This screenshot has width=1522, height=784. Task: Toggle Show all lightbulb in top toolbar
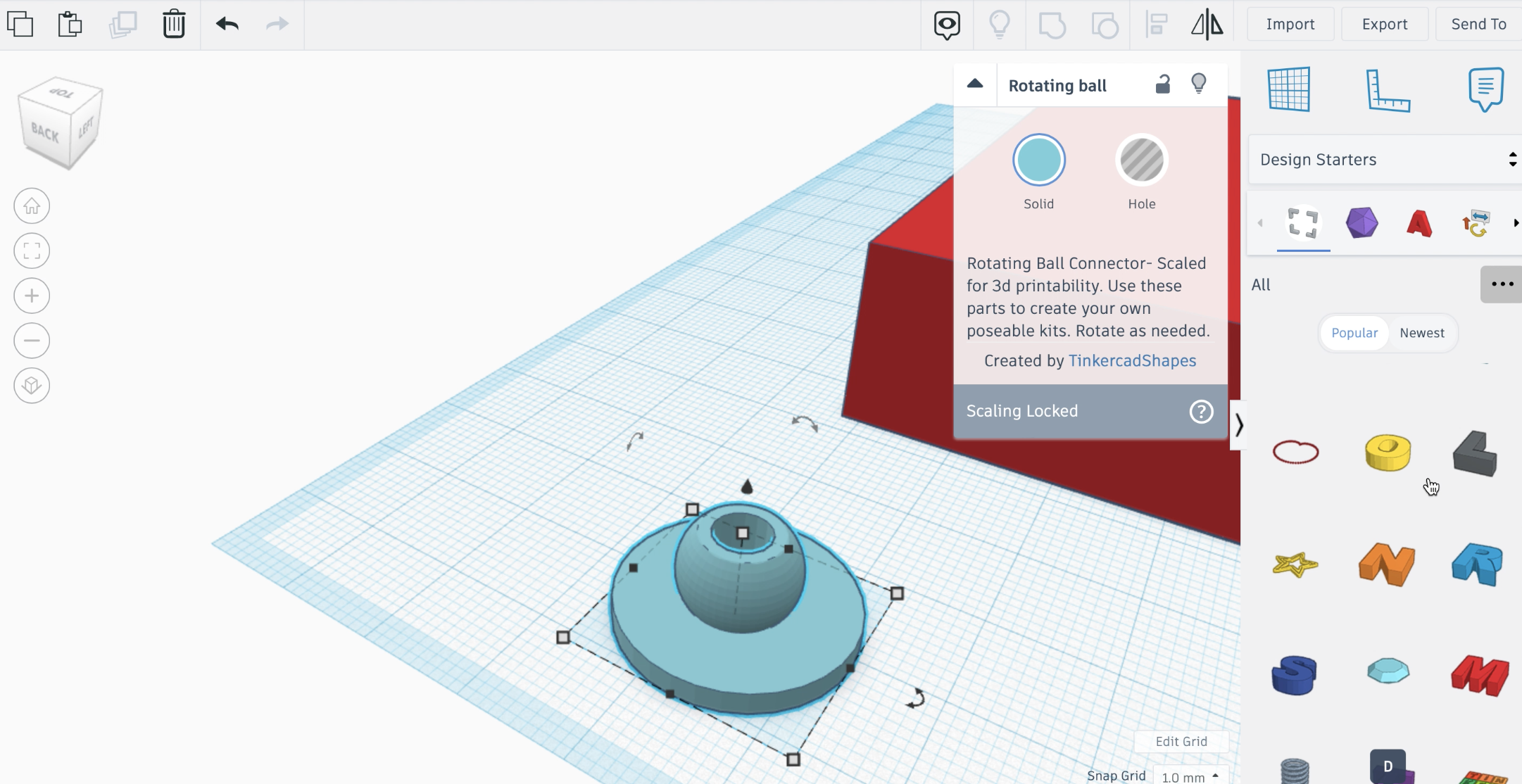point(1000,25)
